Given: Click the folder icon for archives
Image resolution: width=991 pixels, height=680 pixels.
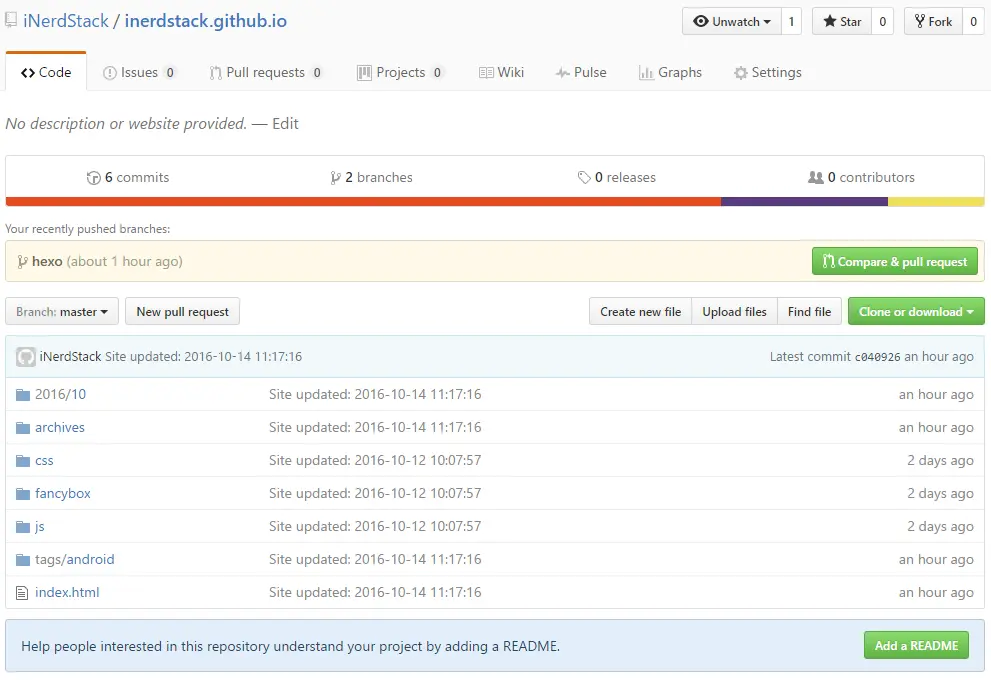Looking at the screenshot, I should (x=23, y=428).
